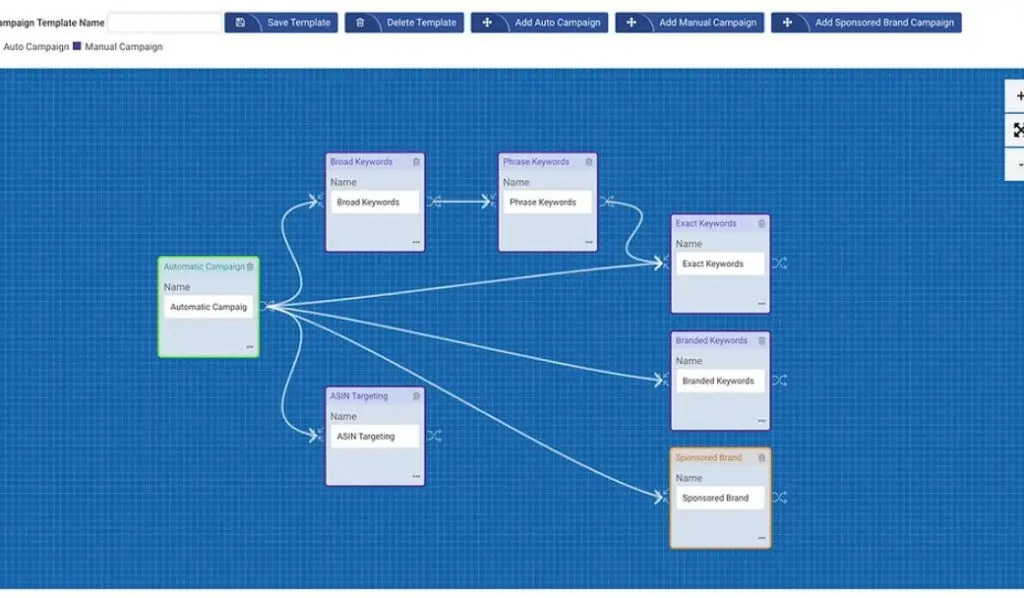Edit the Branded Keywords name field

pos(720,381)
